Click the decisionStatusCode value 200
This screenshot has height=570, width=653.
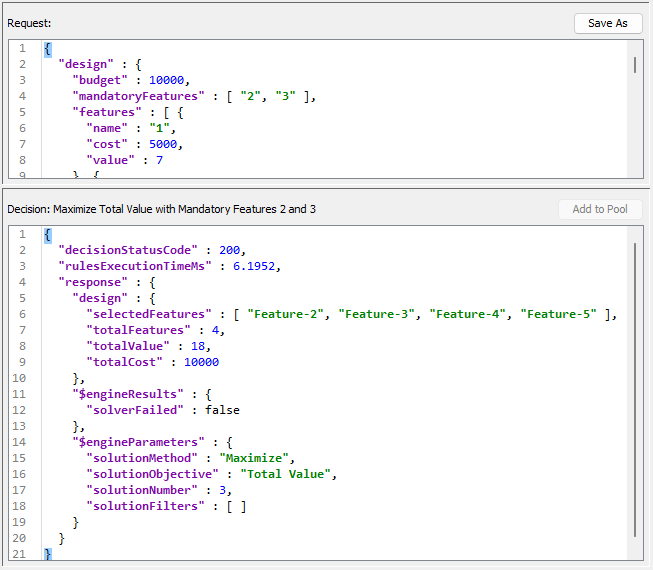(229, 250)
